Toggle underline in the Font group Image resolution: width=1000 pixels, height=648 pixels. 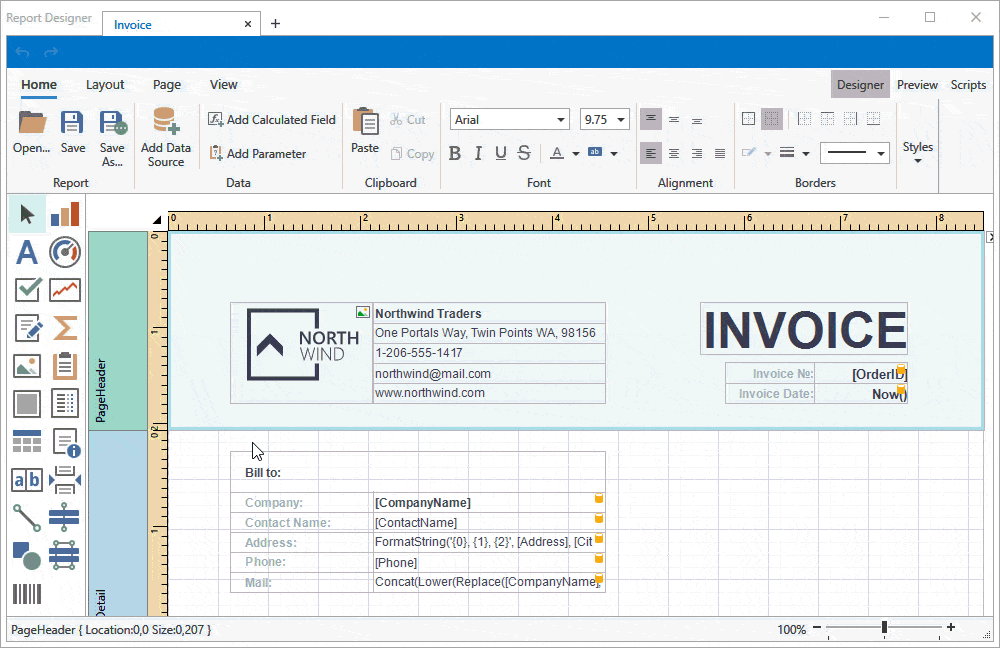[x=499, y=153]
